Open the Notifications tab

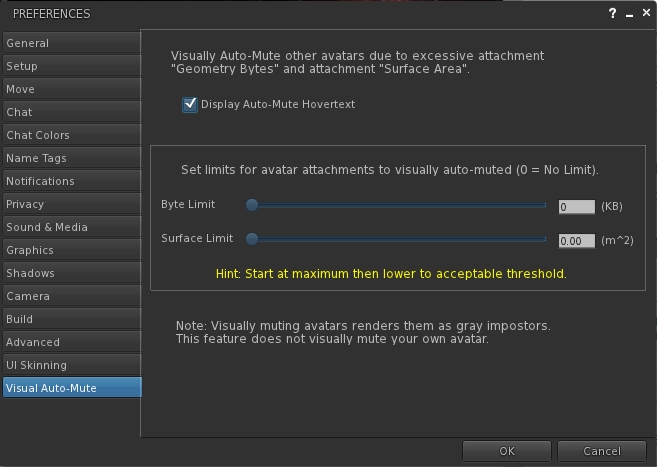coord(71,181)
